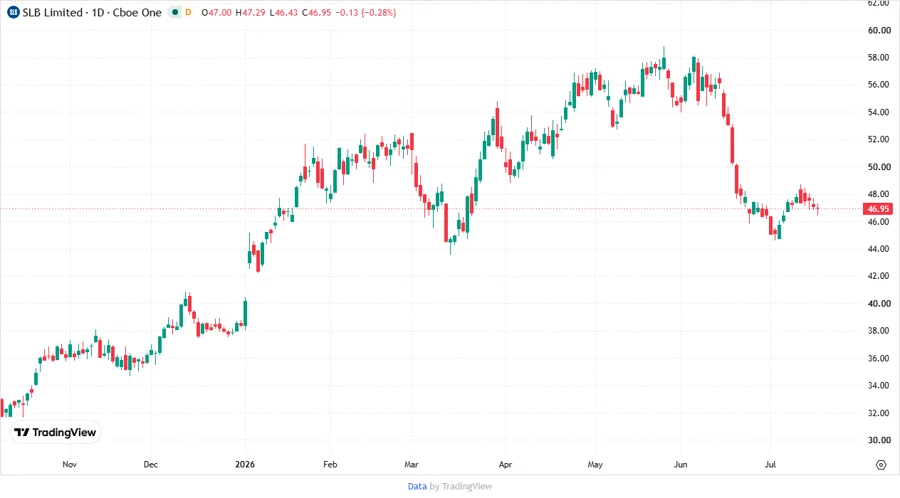
Task: Click the close value C46.95
Action: click(317, 12)
